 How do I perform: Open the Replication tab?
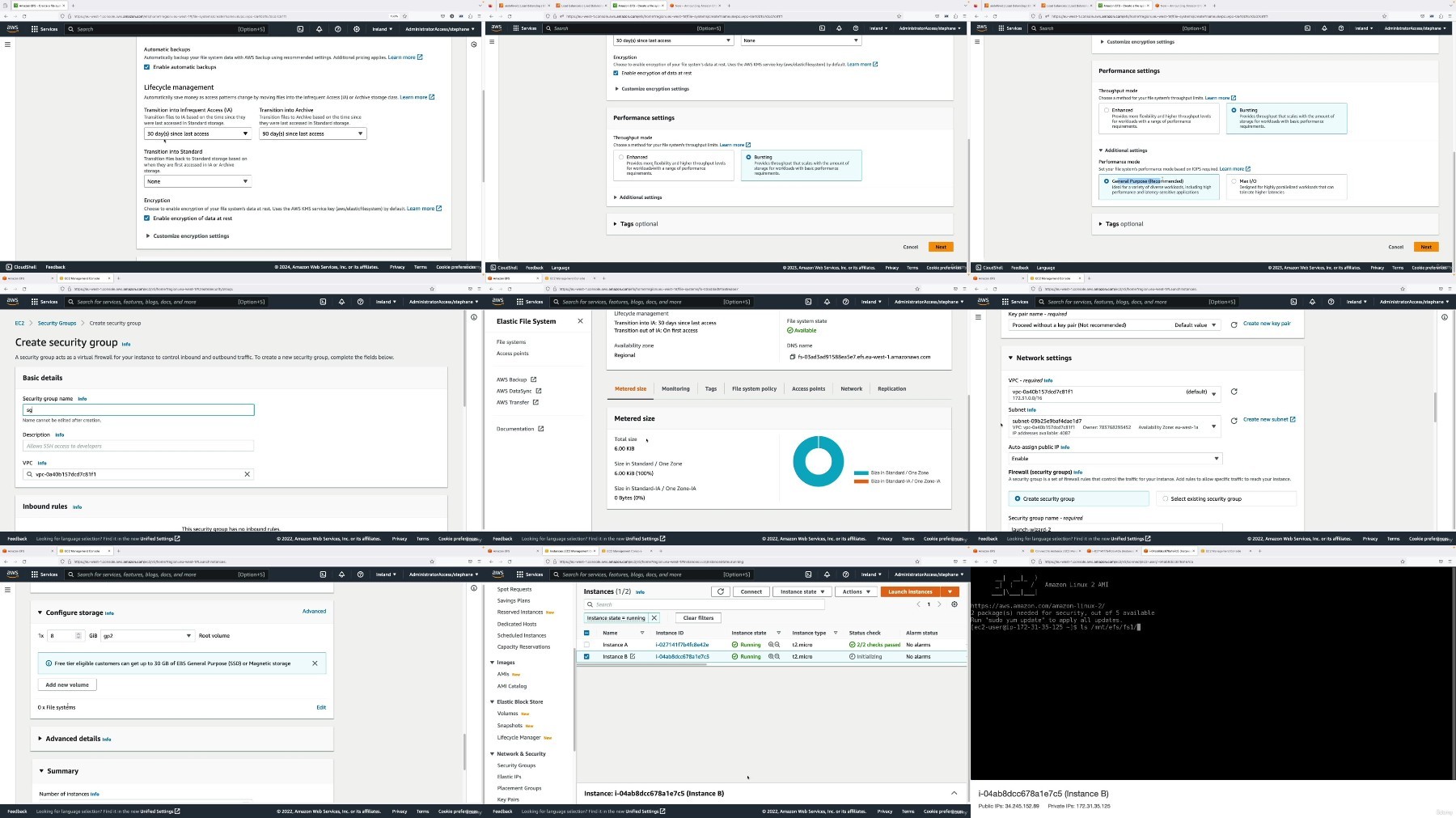[892, 389]
